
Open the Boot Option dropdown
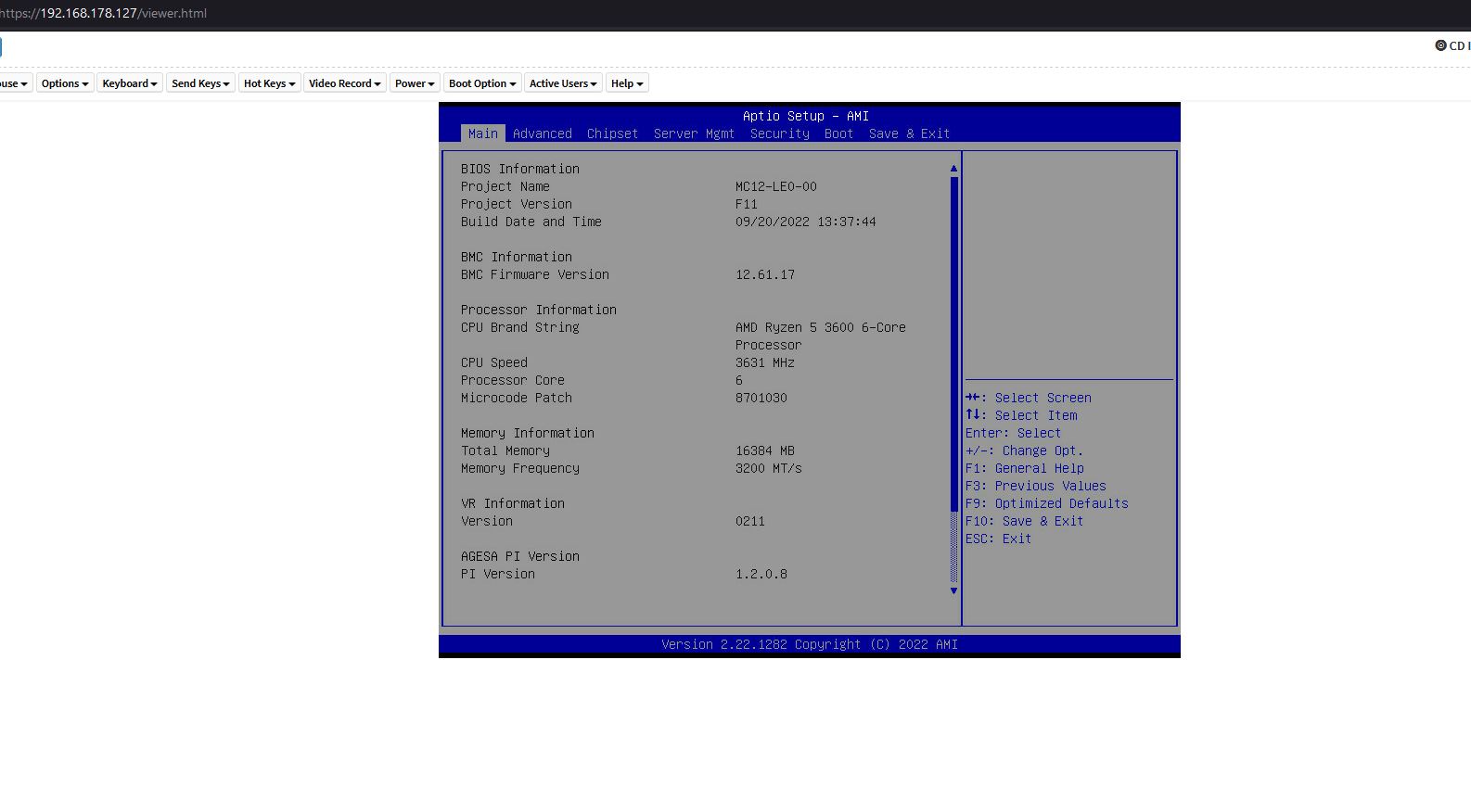coord(482,83)
